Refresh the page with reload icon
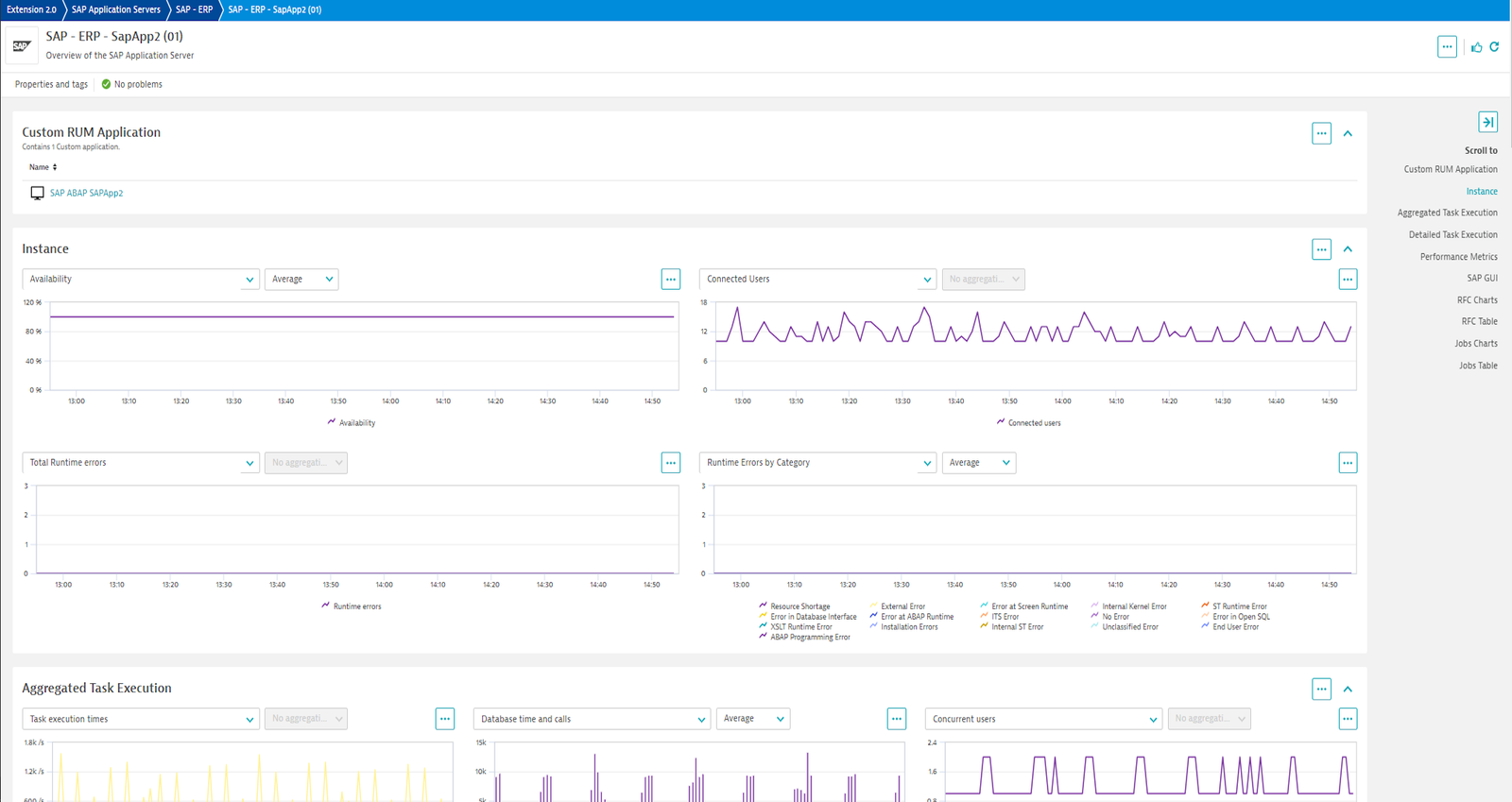 [x=1494, y=46]
